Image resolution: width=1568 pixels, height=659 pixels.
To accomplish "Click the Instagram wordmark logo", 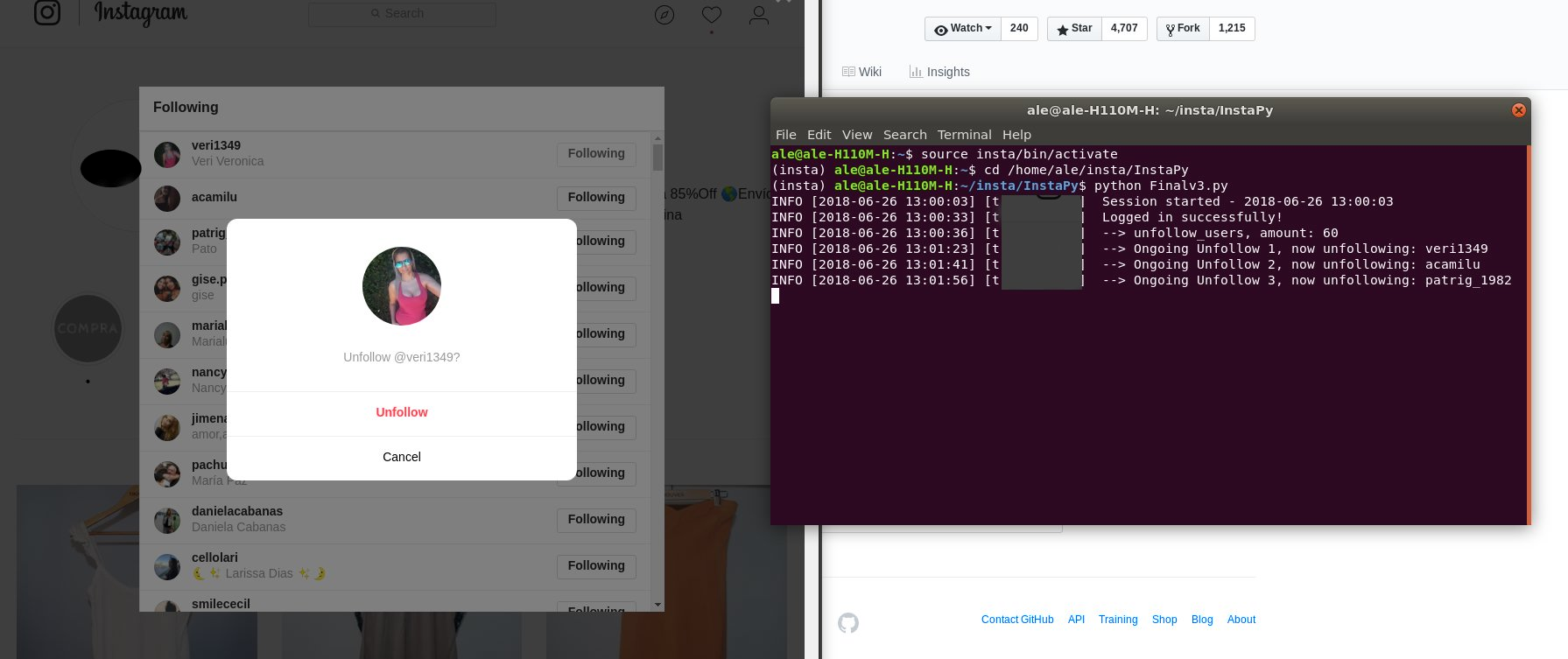I will pos(140,13).
